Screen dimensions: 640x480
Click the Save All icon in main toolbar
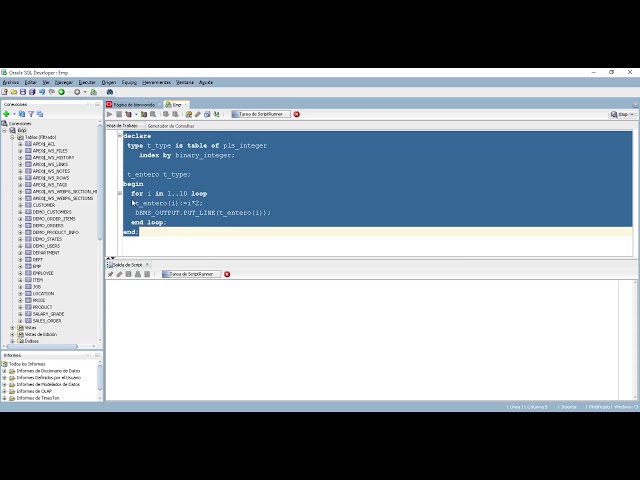point(32,92)
